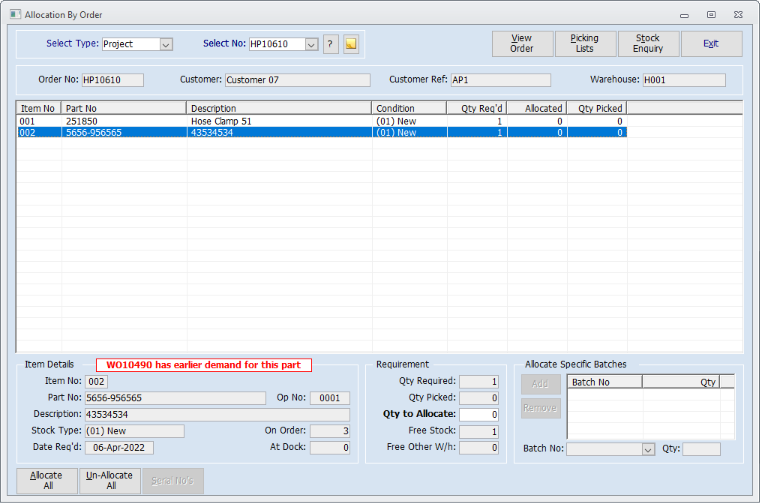Open the Batch No dropdown
The image size is (760, 503).
(647, 449)
